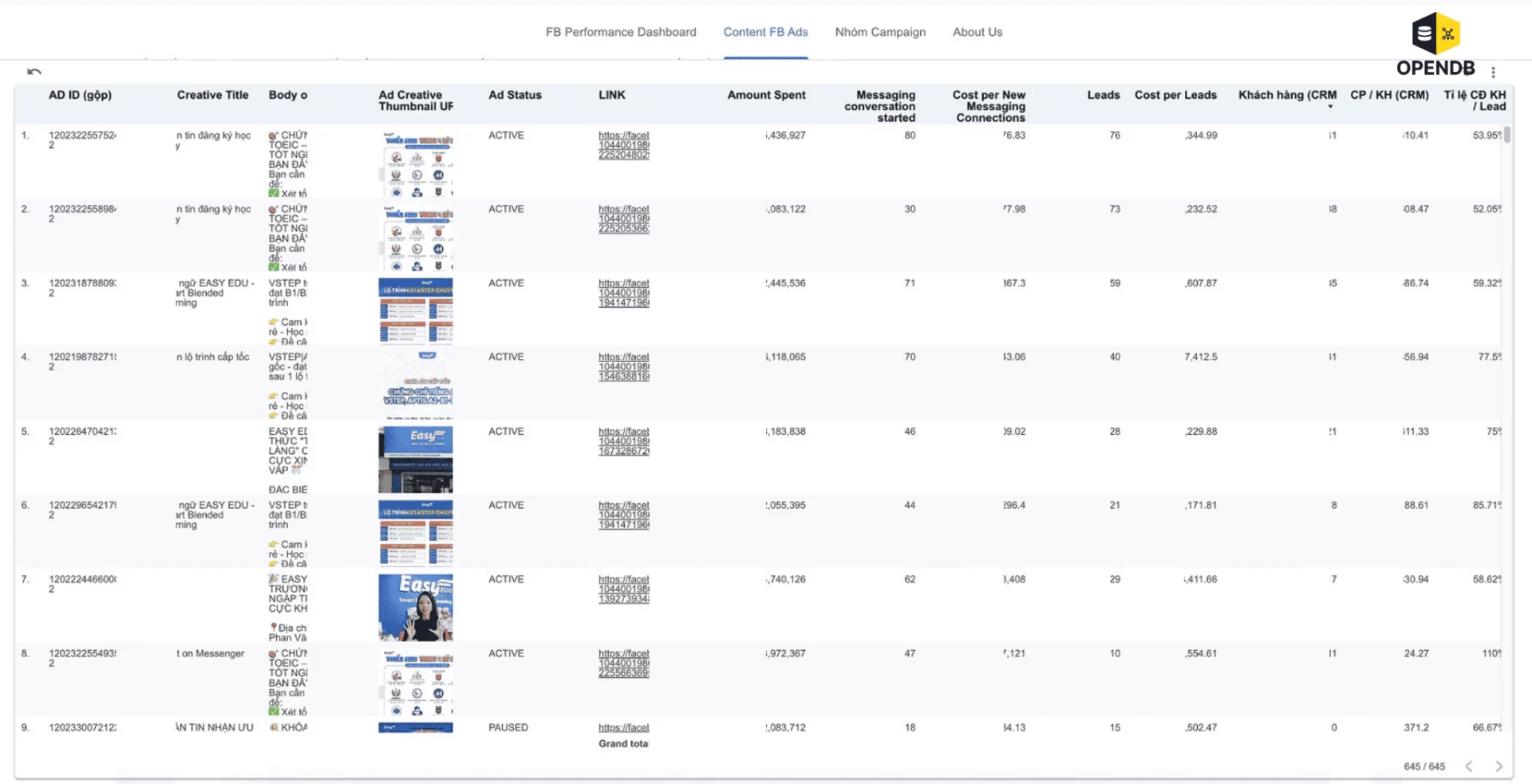Click the PAUSED row's Facebook link
This screenshot has height=784, width=1532.
click(625, 727)
